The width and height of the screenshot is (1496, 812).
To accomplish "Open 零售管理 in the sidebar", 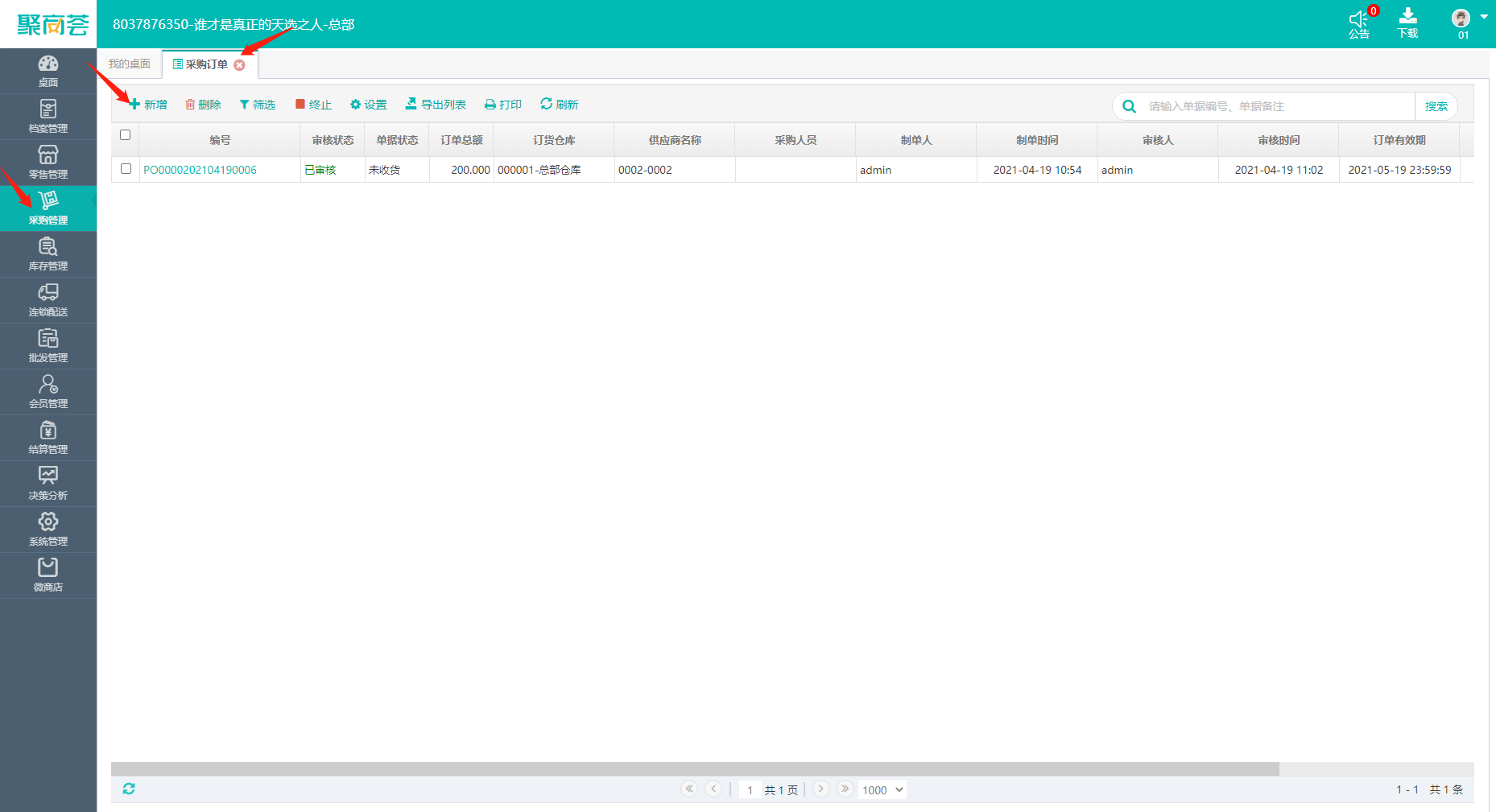I will pyautogui.click(x=48, y=163).
